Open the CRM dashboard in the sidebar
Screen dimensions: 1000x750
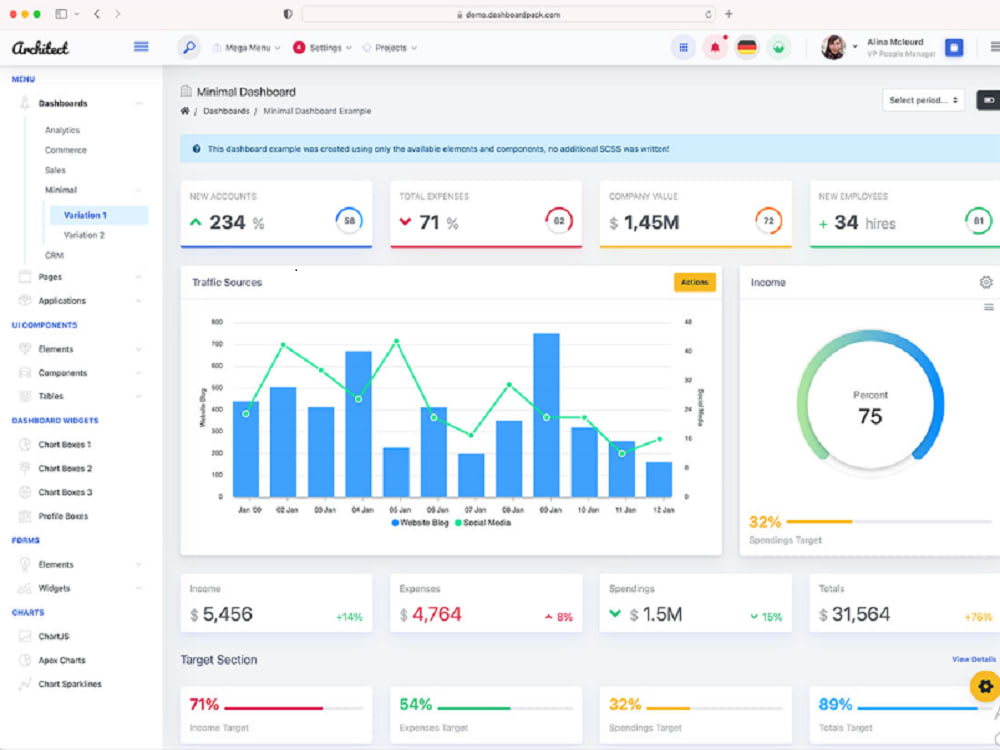click(54, 255)
